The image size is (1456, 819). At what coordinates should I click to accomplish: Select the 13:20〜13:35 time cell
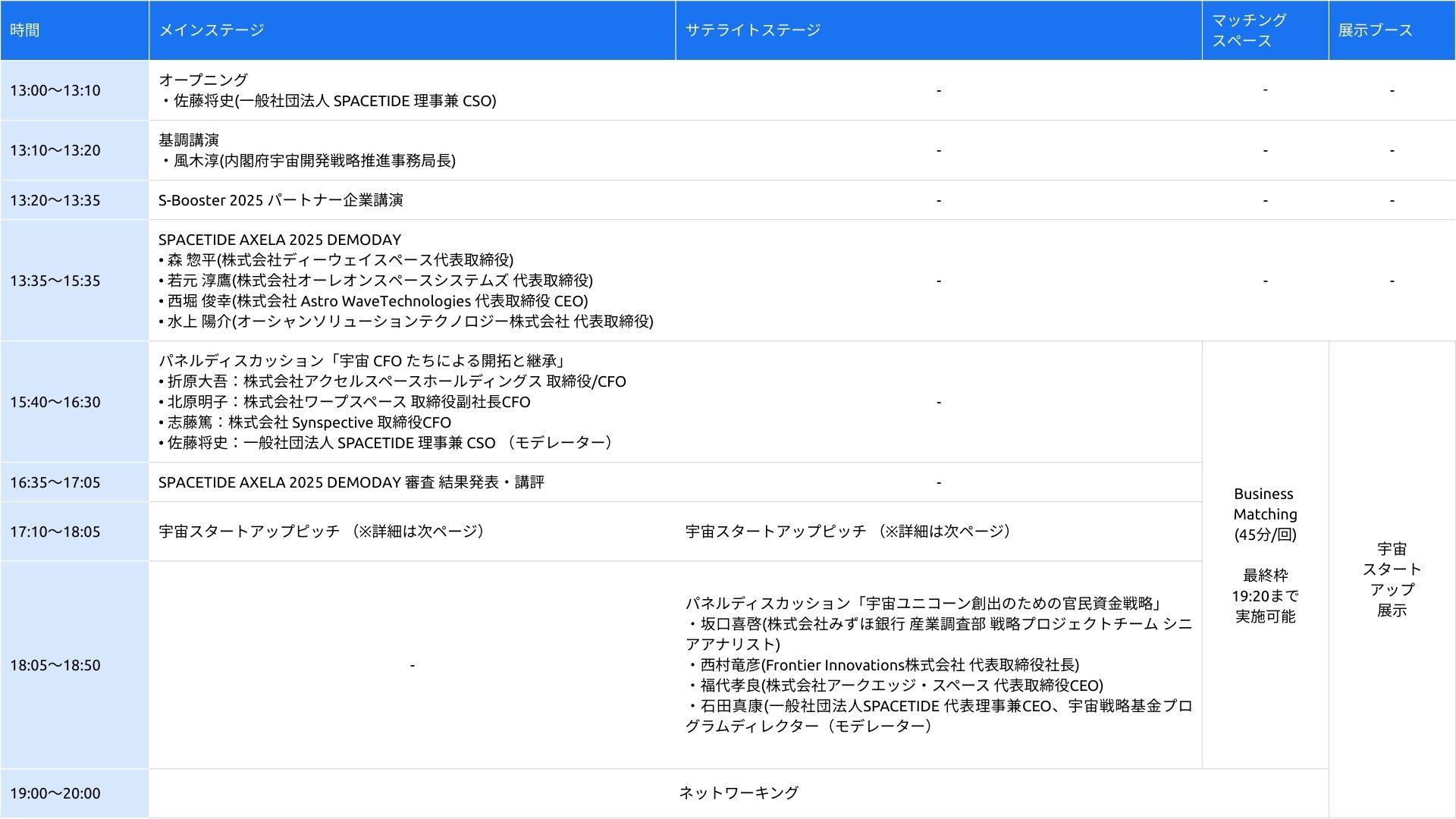(74, 200)
